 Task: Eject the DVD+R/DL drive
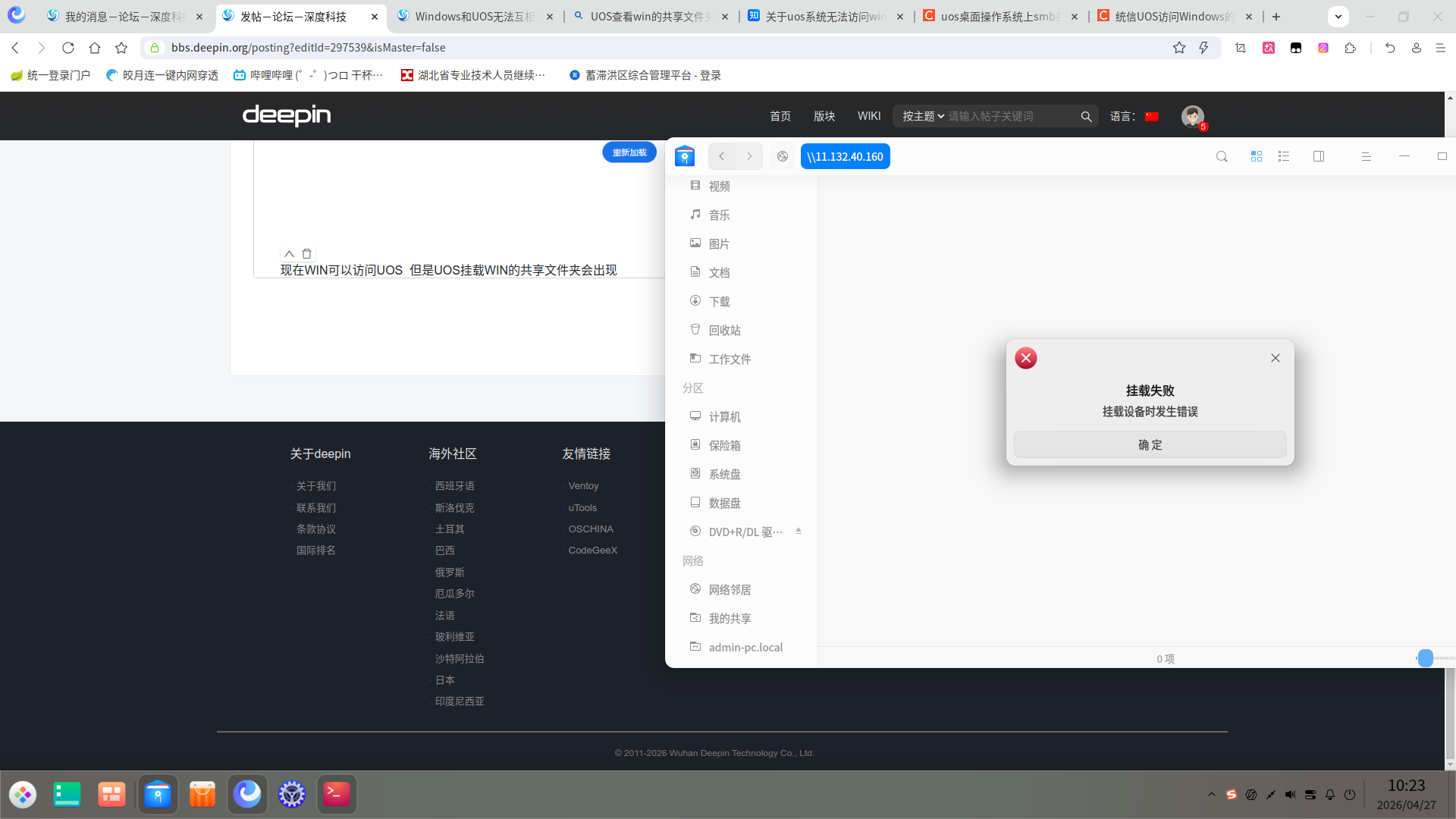point(799,532)
